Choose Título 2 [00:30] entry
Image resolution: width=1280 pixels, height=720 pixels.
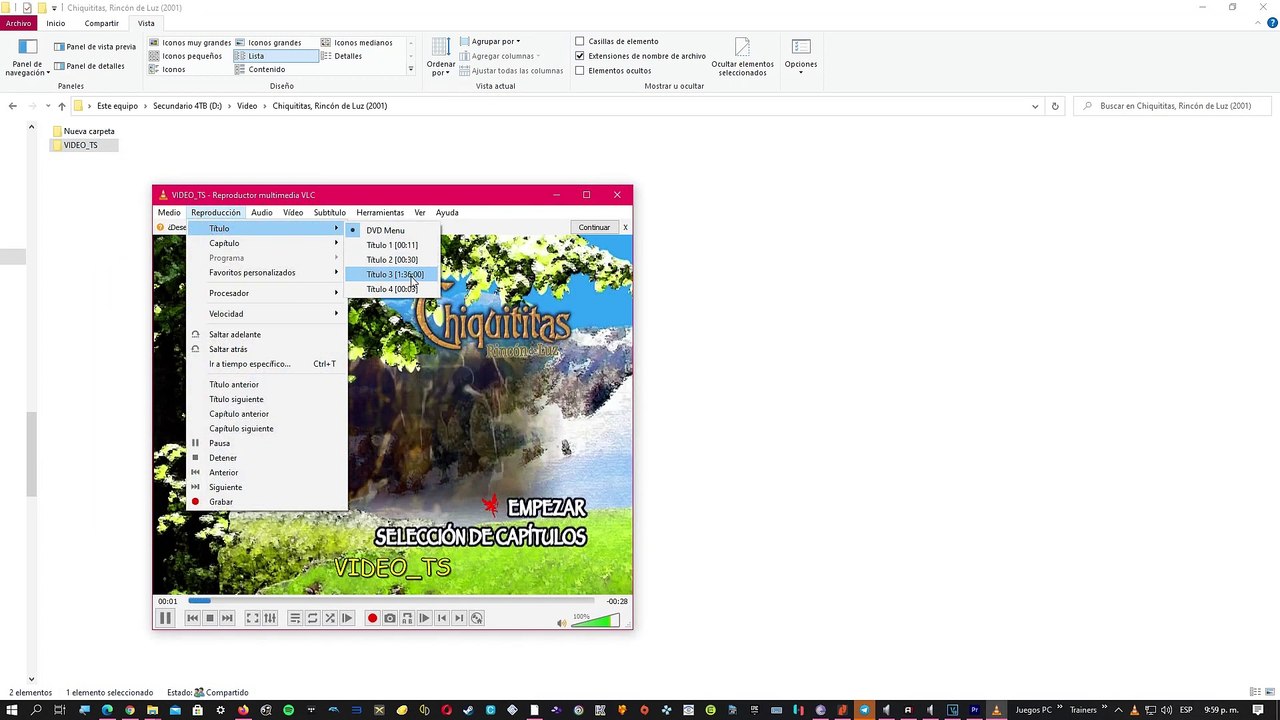392,260
